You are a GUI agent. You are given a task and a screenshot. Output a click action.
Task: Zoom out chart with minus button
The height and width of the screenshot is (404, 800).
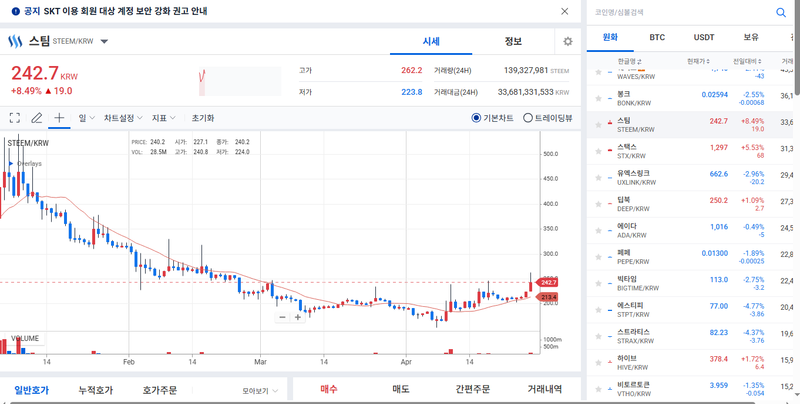282,317
